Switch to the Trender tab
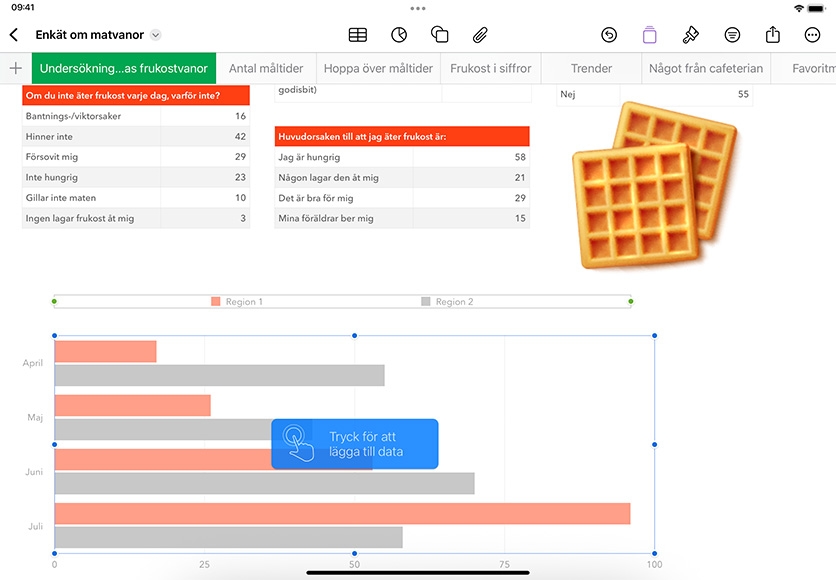Viewport: 836px width, 580px height. coord(591,68)
